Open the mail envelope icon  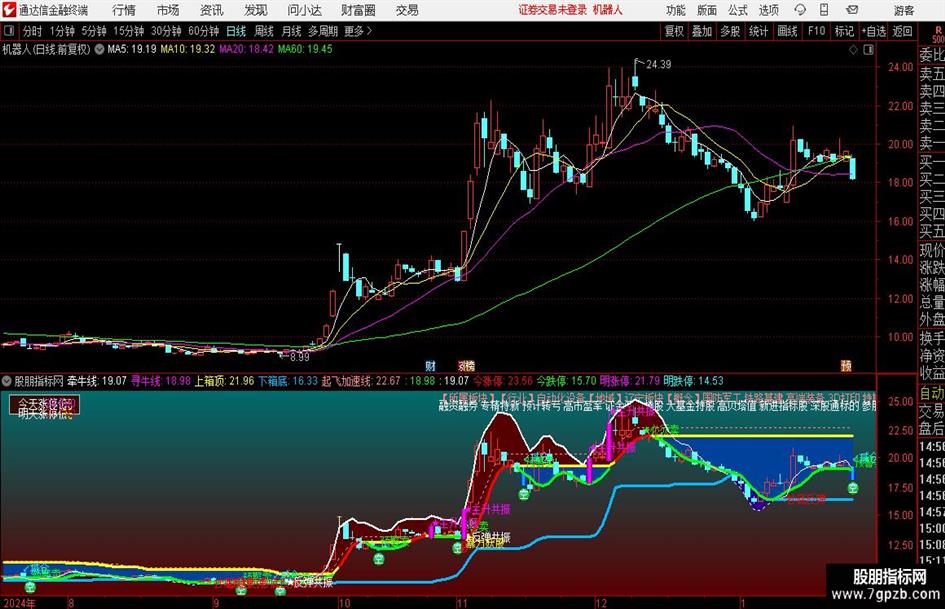(852, 10)
